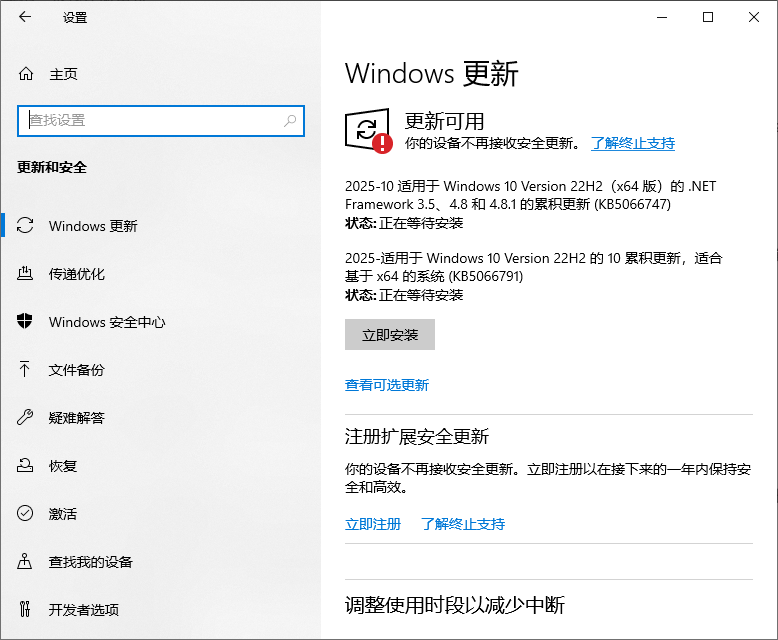778x640 pixels.
Task: Open 了解终止支持 link next to 更新可用 message
Action: click(x=633, y=143)
